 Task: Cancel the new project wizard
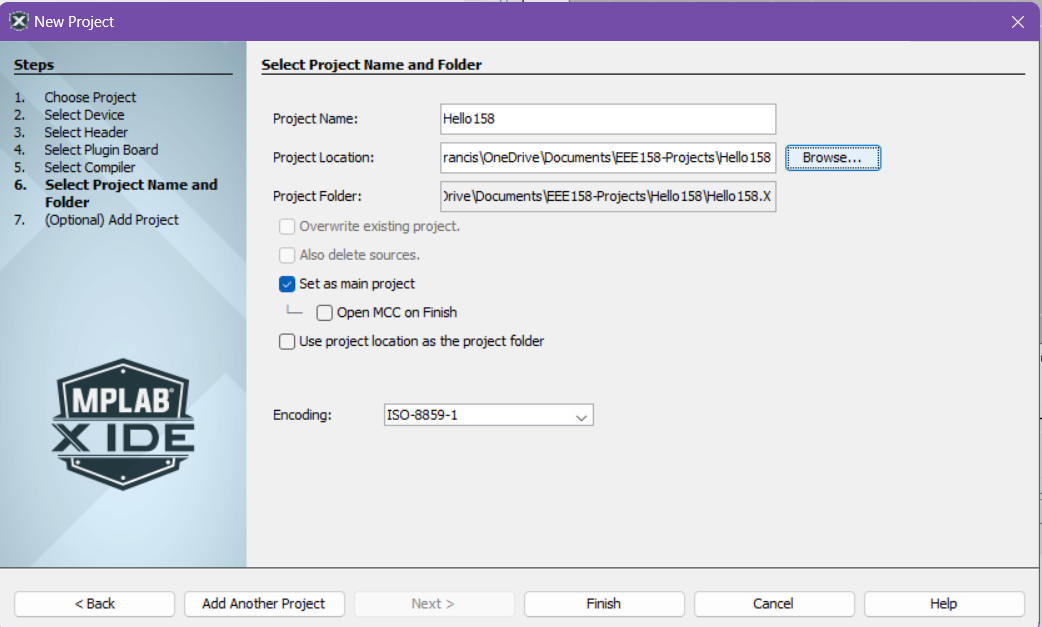(x=774, y=604)
